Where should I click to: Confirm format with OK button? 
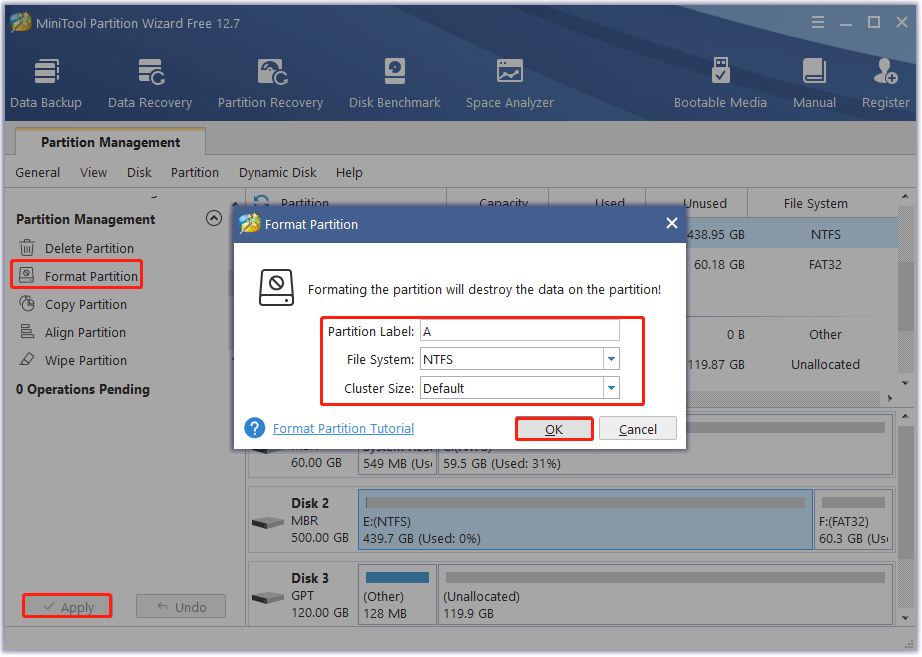[554, 429]
